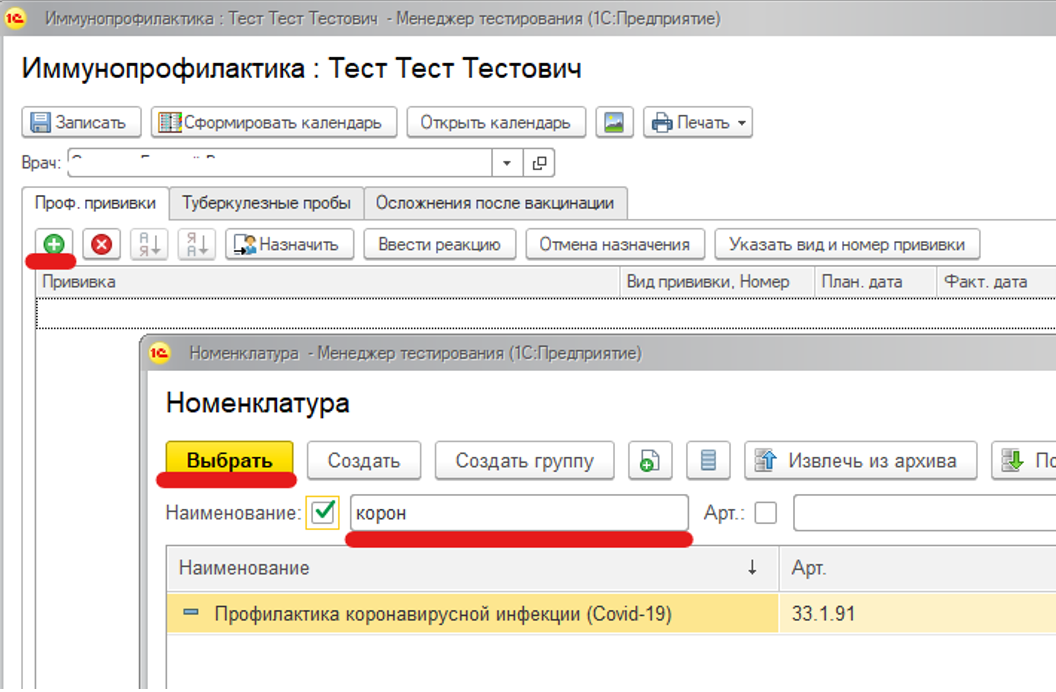Select the Профилактика коронавирусной инфекции row

(442, 614)
